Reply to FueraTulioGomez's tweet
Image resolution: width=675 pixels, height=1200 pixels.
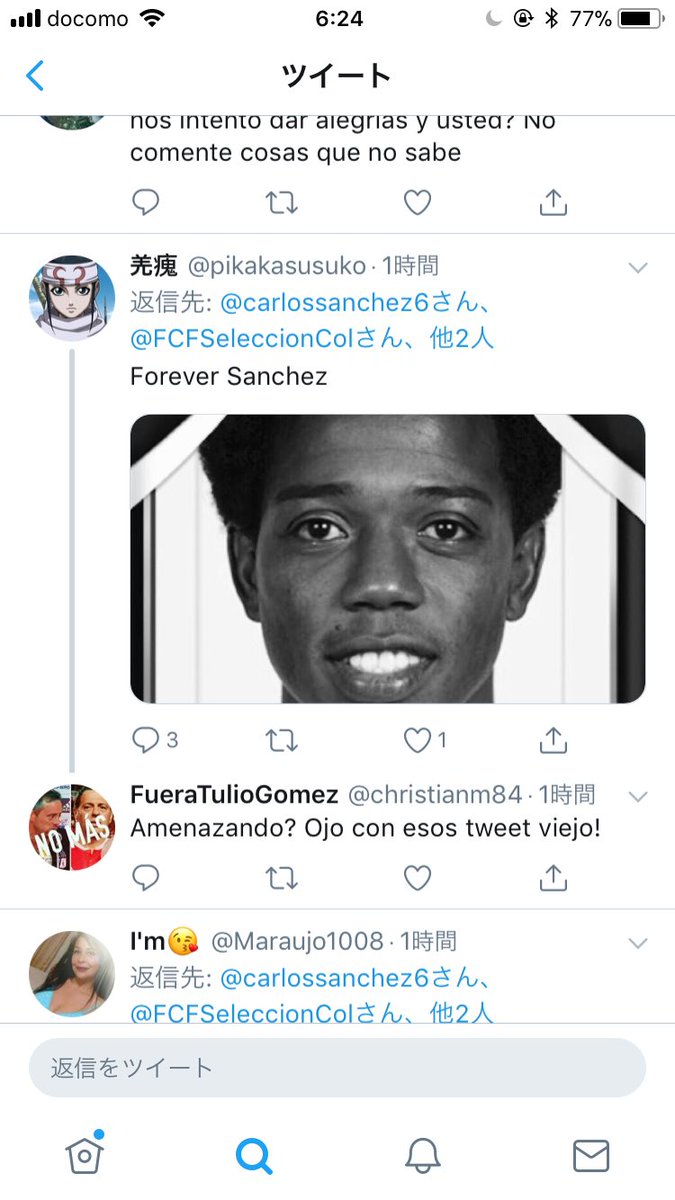coord(146,878)
